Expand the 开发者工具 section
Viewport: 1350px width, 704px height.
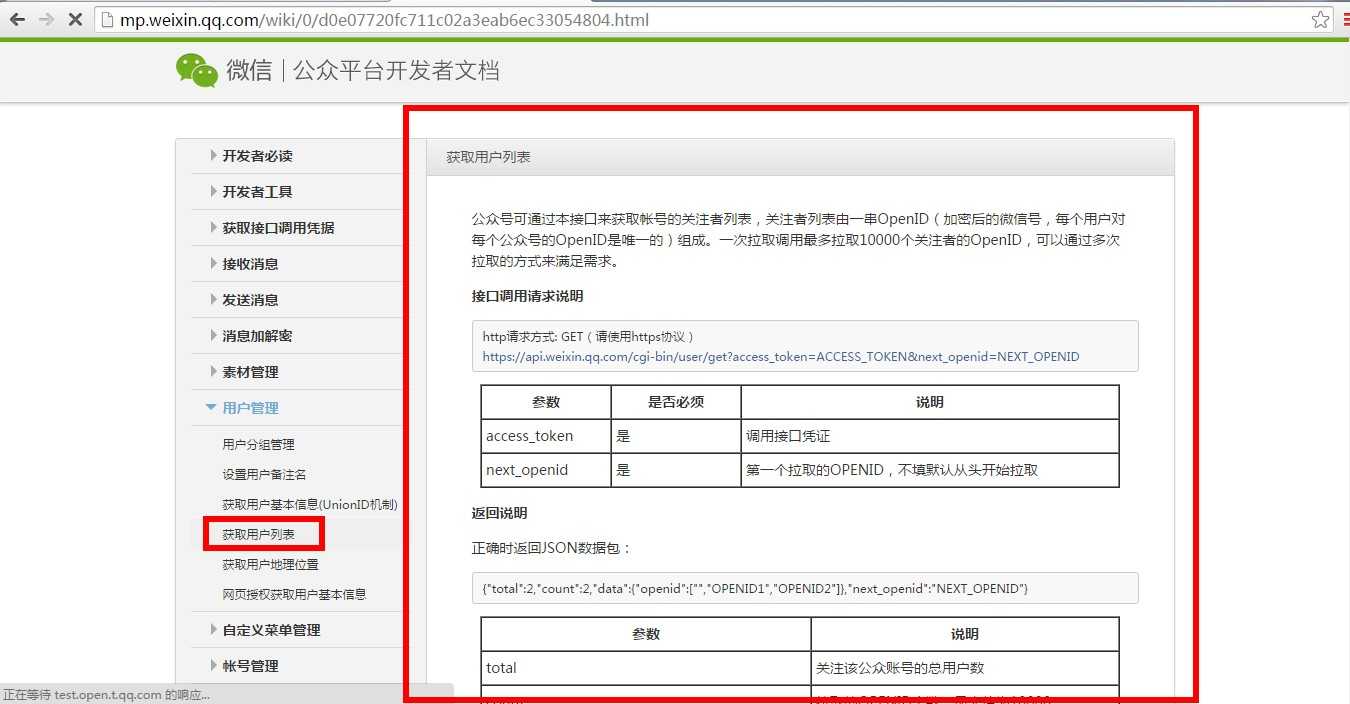tap(257, 192)
